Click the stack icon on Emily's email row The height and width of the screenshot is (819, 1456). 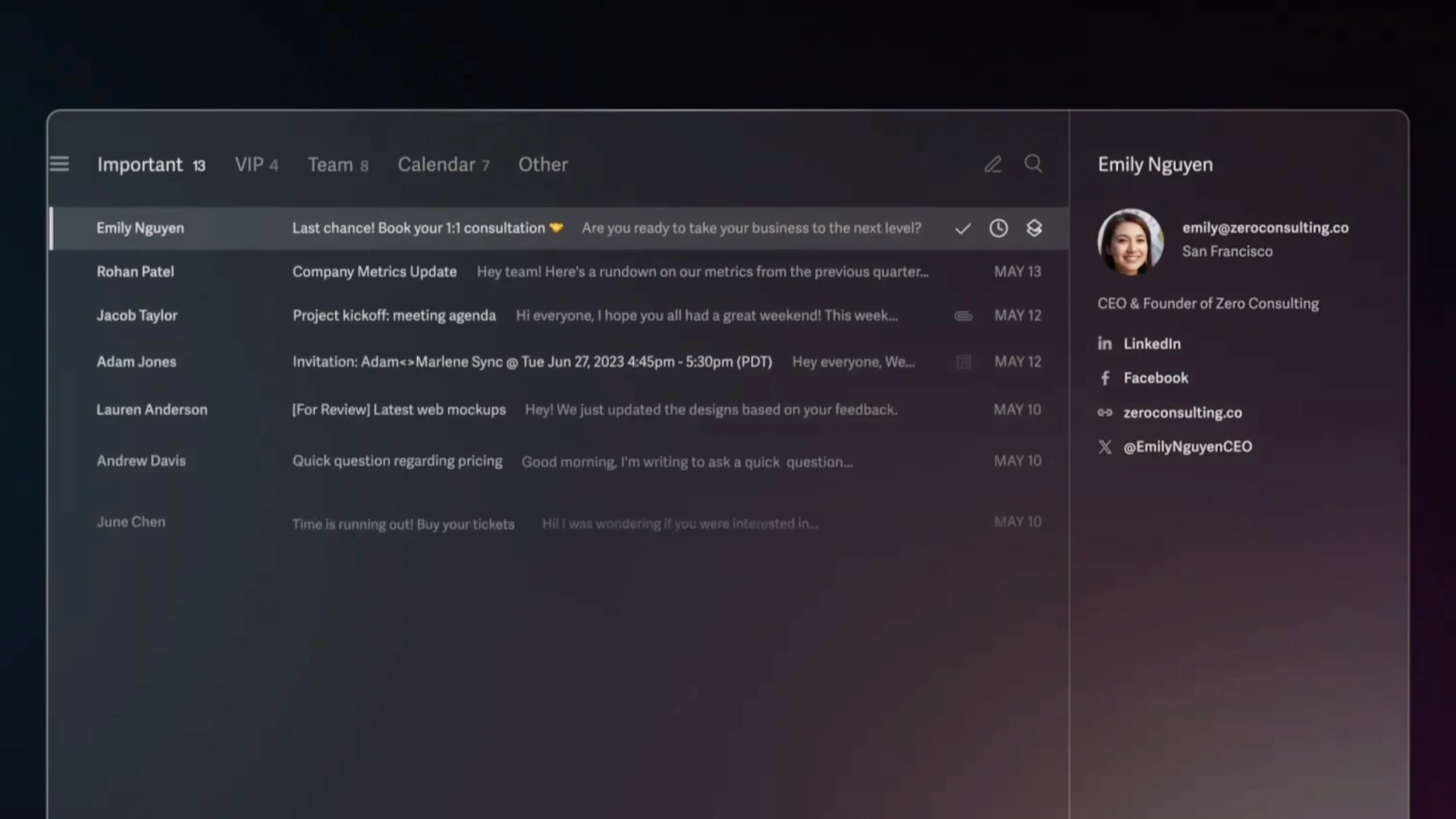click(x=1034, y=227)
